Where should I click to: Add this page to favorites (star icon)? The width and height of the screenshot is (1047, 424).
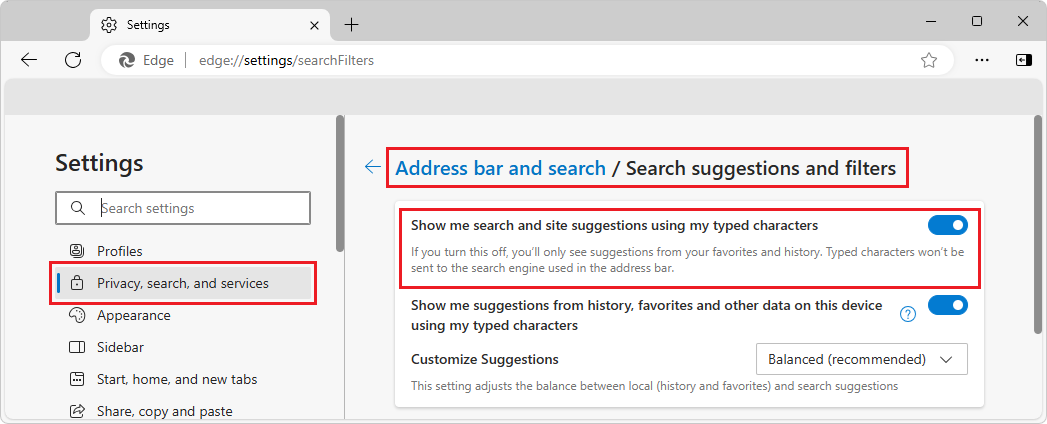(x=929, y=61)
